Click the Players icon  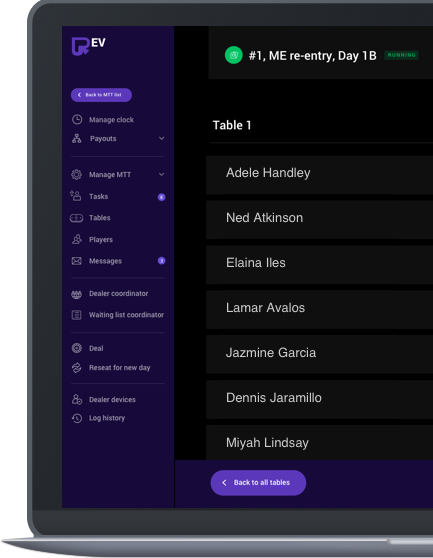(77, 239)
